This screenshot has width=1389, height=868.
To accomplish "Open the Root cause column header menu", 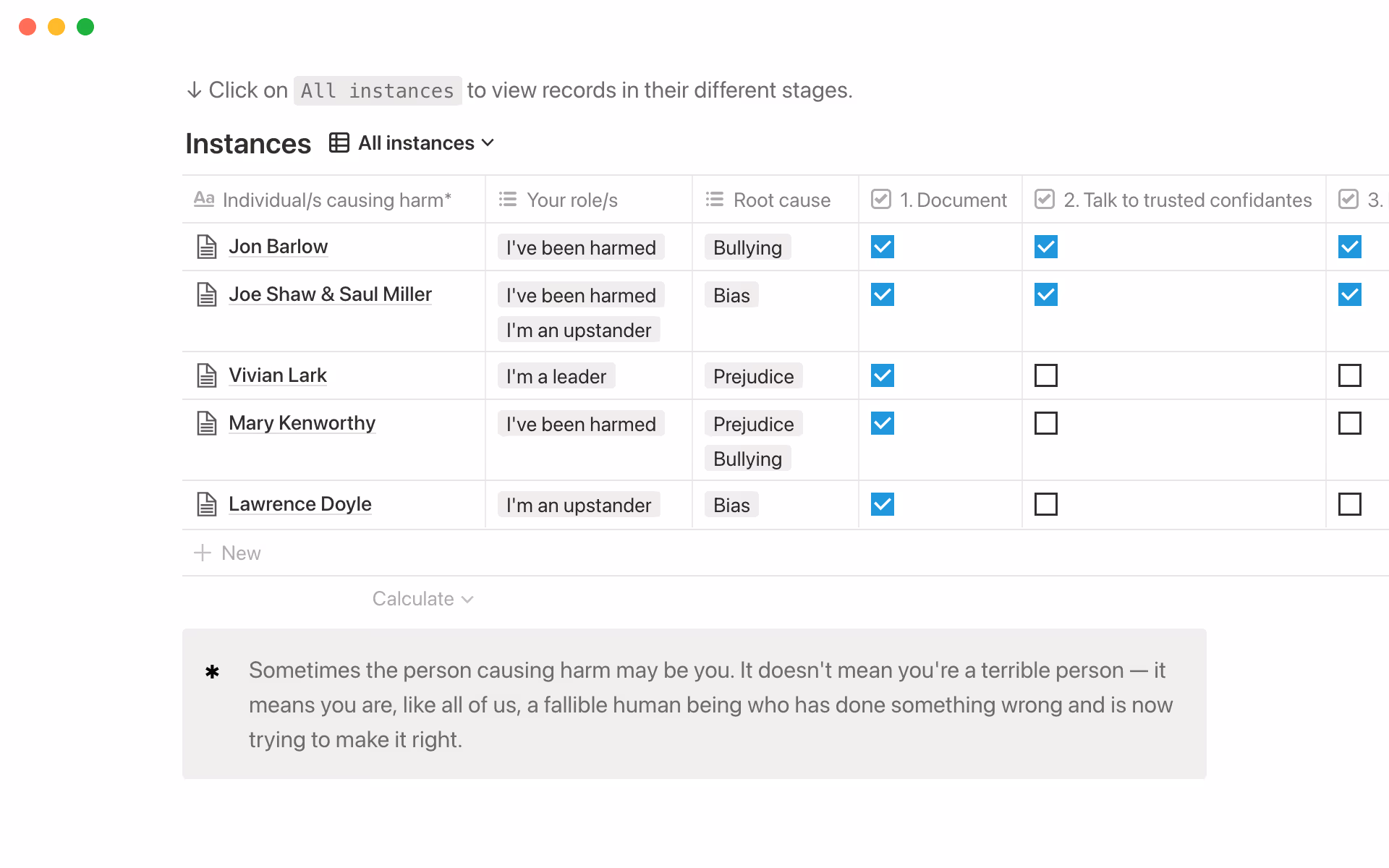I will (781, 200).
